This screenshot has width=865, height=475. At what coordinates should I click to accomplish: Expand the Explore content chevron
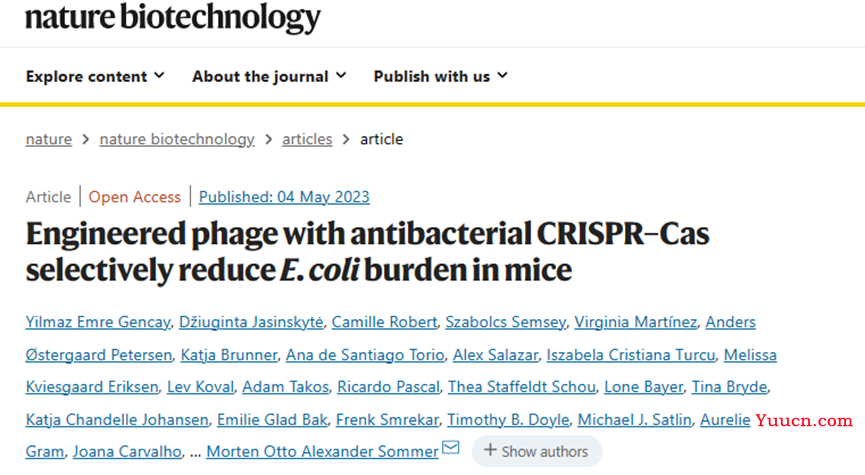(x=159, y=75)
